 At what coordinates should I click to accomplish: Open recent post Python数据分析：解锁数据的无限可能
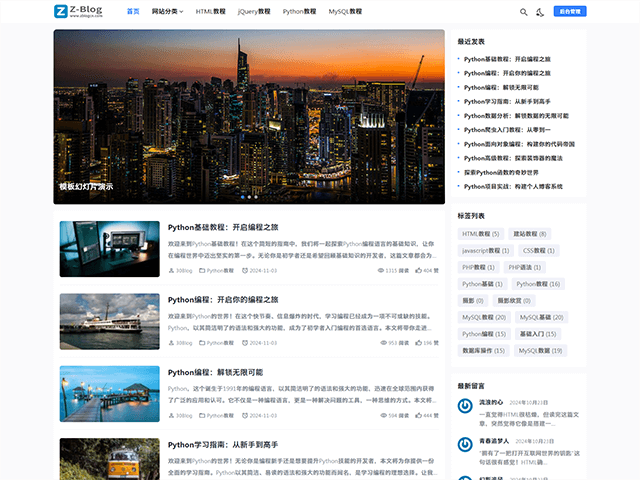coord(516,116)
